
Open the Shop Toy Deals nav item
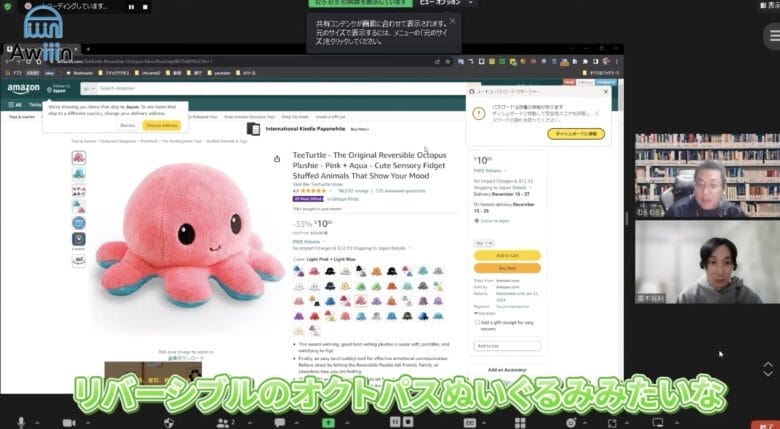295,117
